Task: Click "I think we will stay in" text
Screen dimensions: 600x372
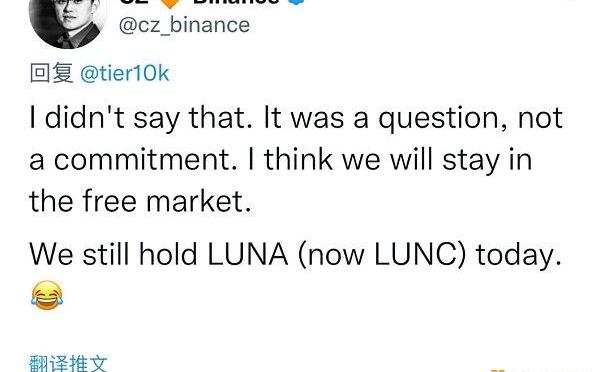Action: point(390,160)
